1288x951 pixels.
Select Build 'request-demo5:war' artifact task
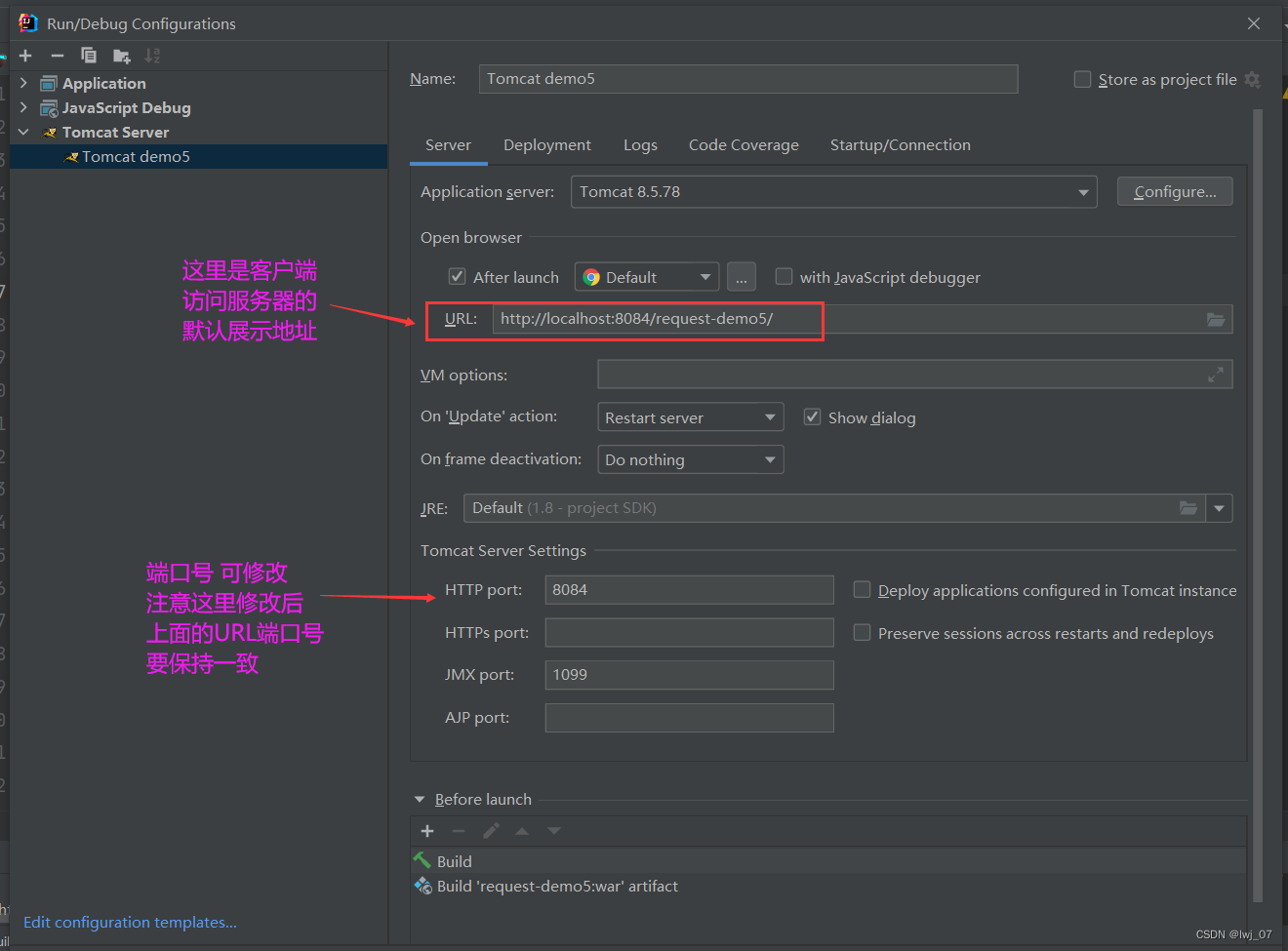(x=829, y=886)
